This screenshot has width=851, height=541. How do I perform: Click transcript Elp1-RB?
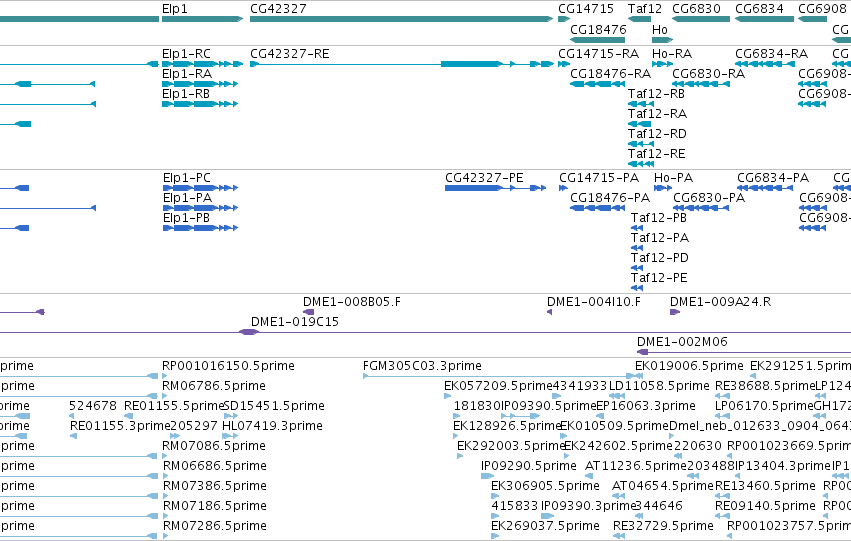pyautogui.click(x=200, y=104)
